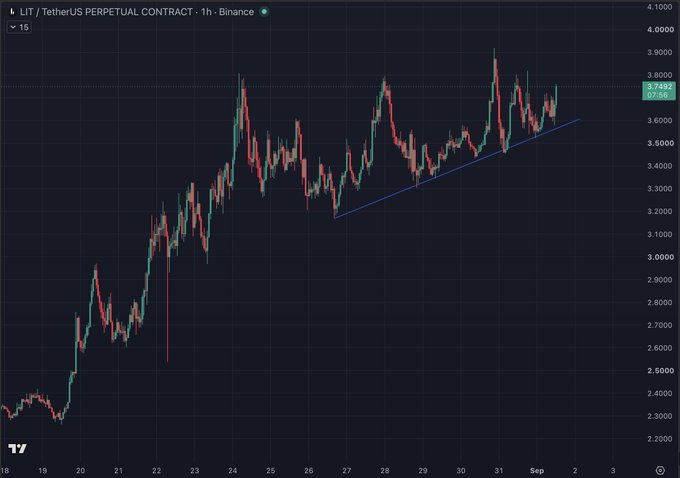The width and height of the screenshot is (680, 478).
Task: Click the 2.9000 price axis label
Action: (x=660, y=280)
